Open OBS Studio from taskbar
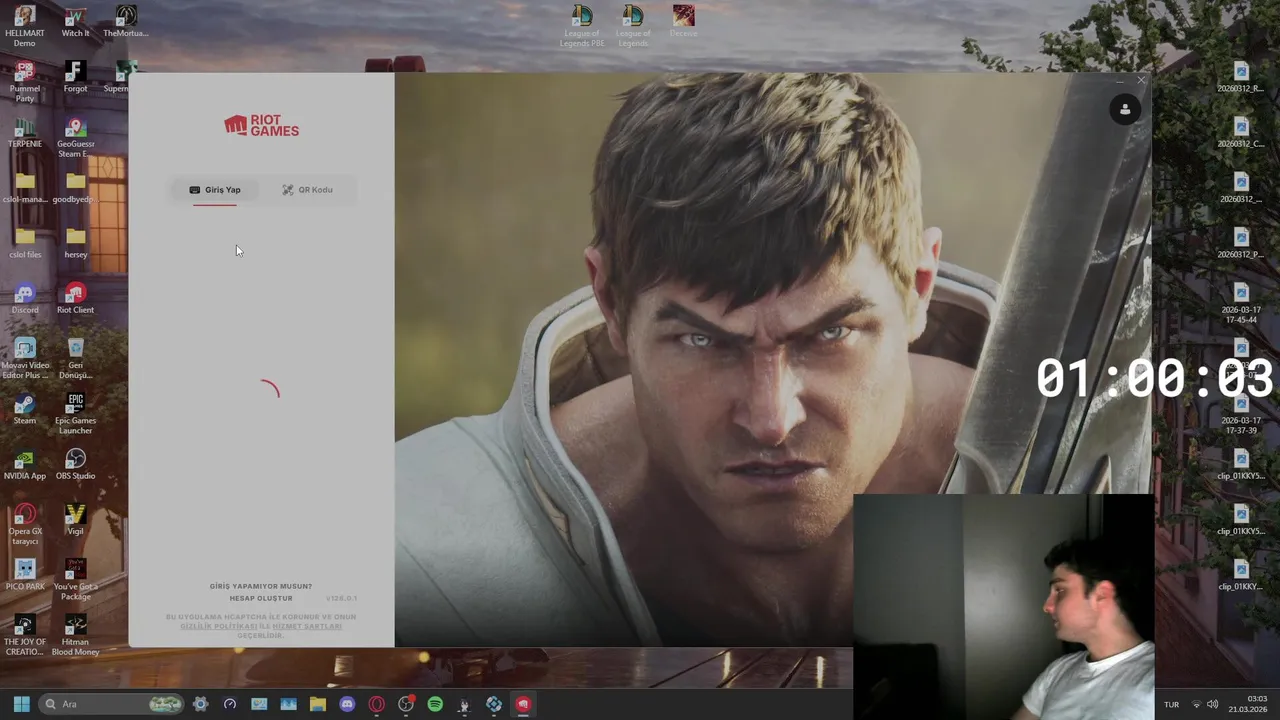This screenshot has height=720, width=1280. point(406,704)
